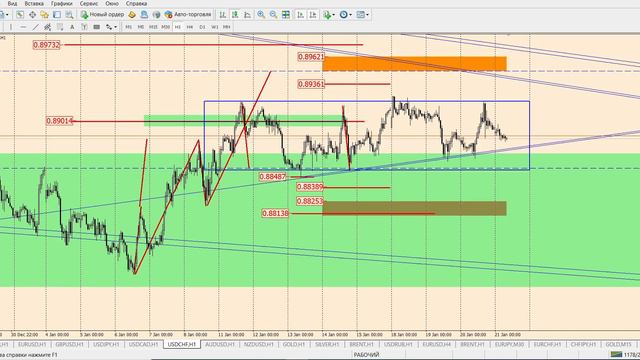Zoom out on the chart

273,15
